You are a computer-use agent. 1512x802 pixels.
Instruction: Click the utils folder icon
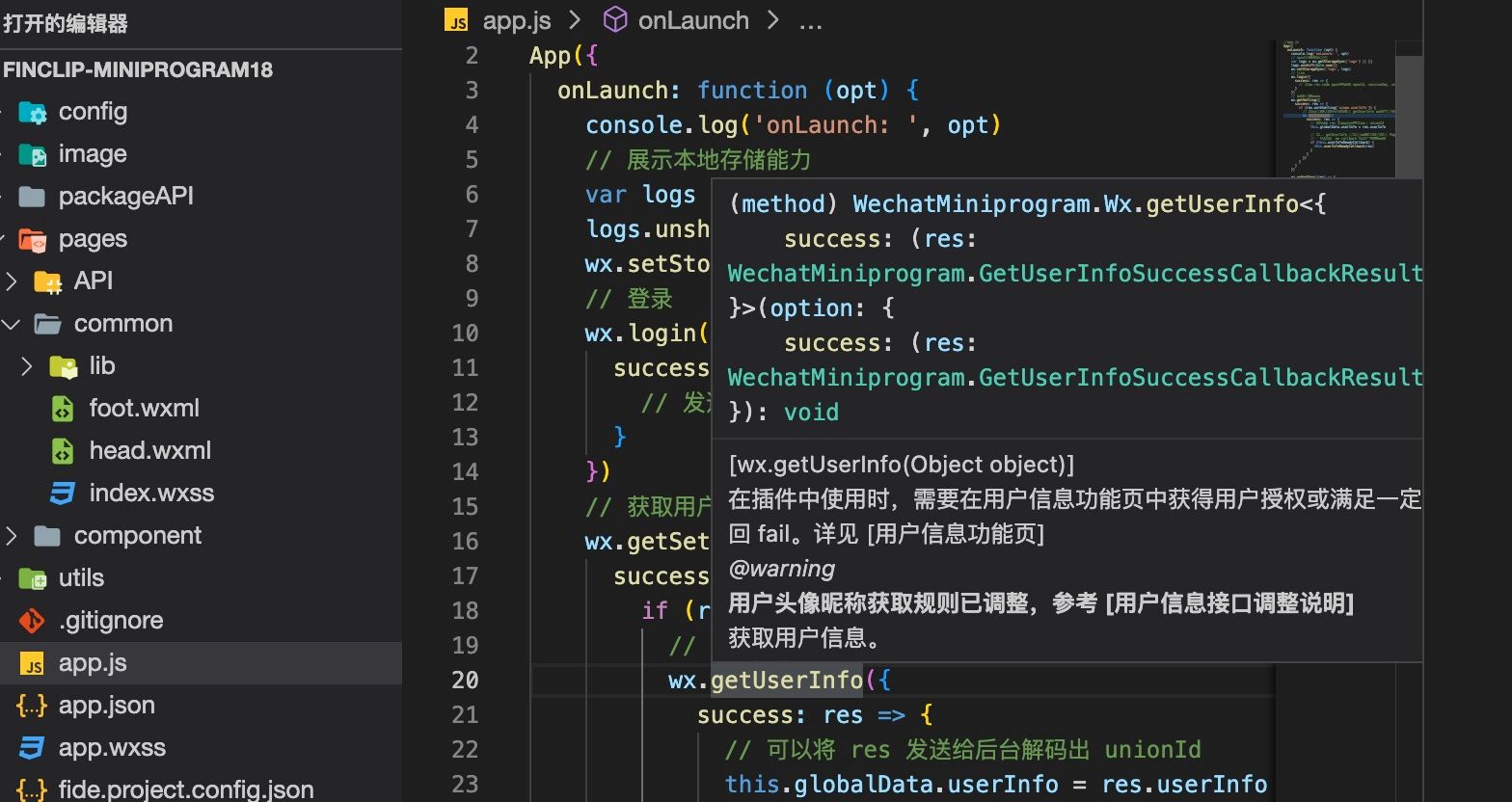tap(32, 578)
